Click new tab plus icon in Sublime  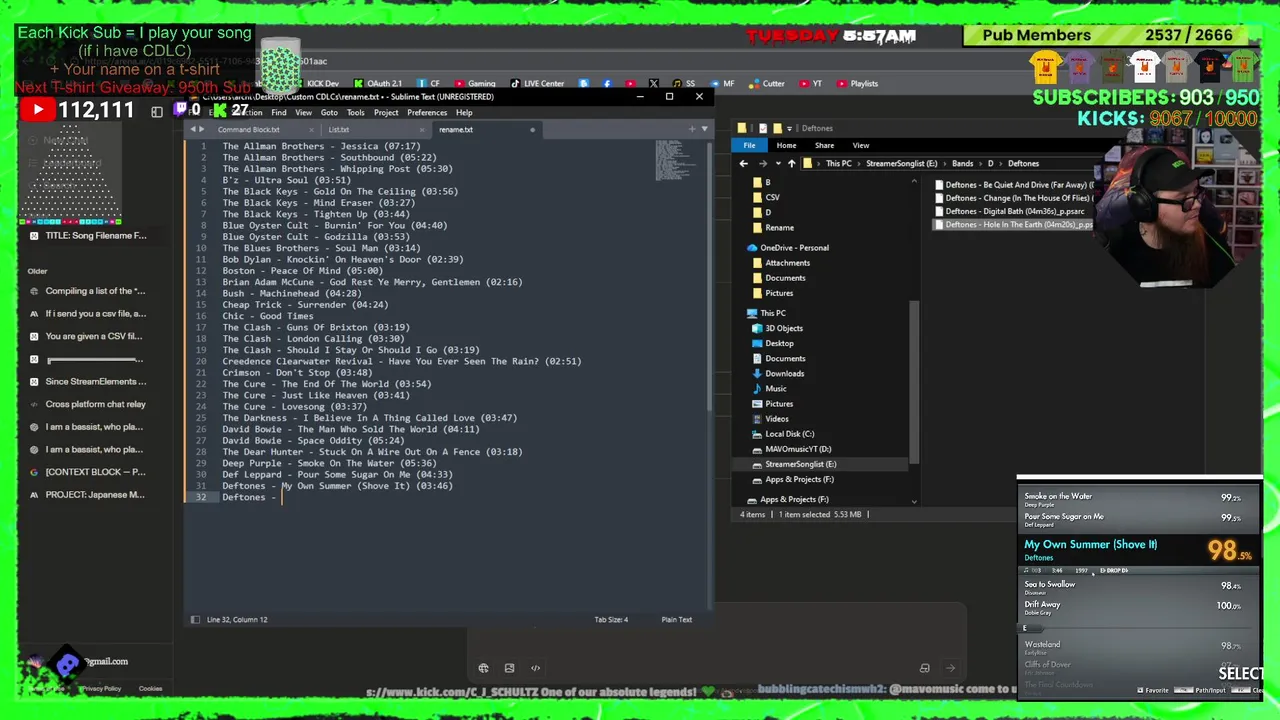pyautogui.click(x=692, y=129)
